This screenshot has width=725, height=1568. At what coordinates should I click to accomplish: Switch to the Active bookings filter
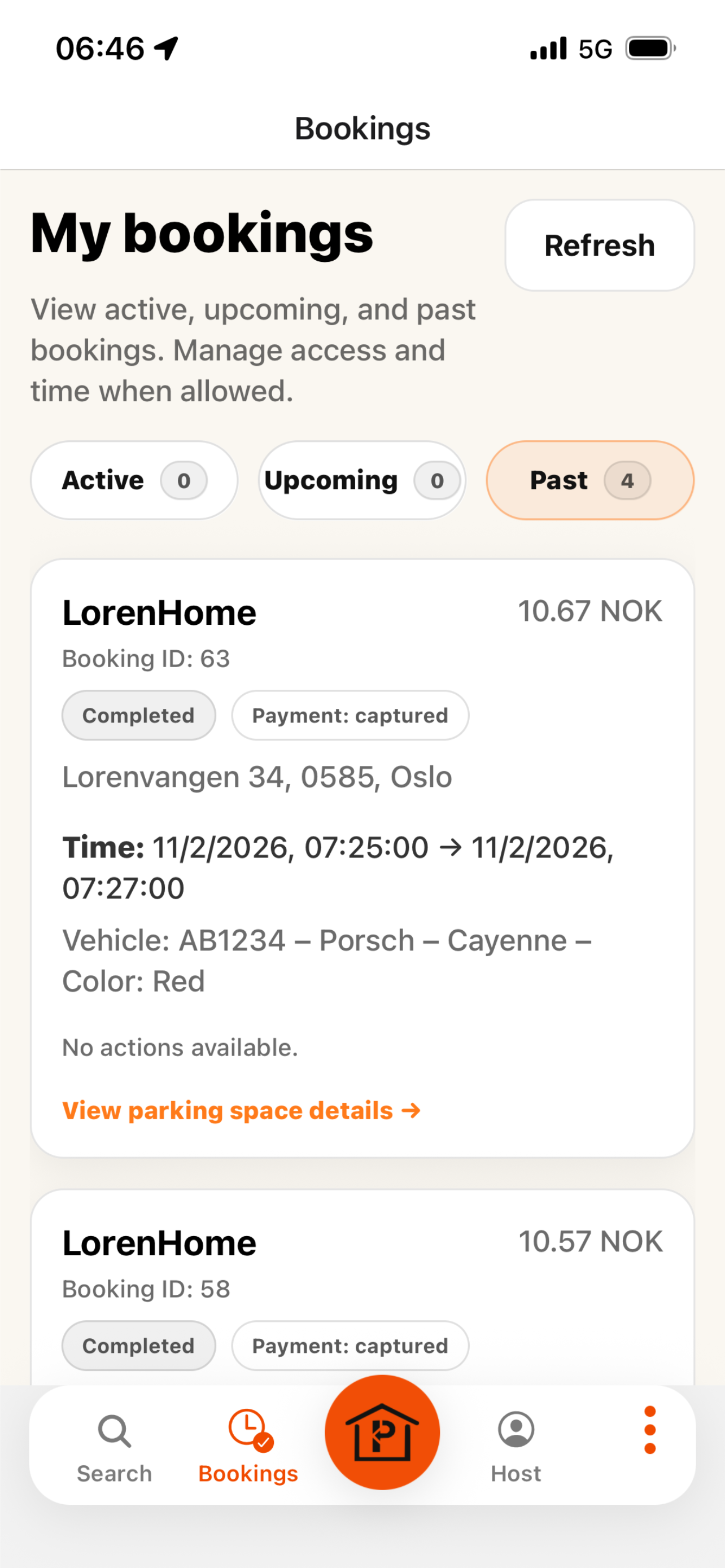[x=134, y=480]
